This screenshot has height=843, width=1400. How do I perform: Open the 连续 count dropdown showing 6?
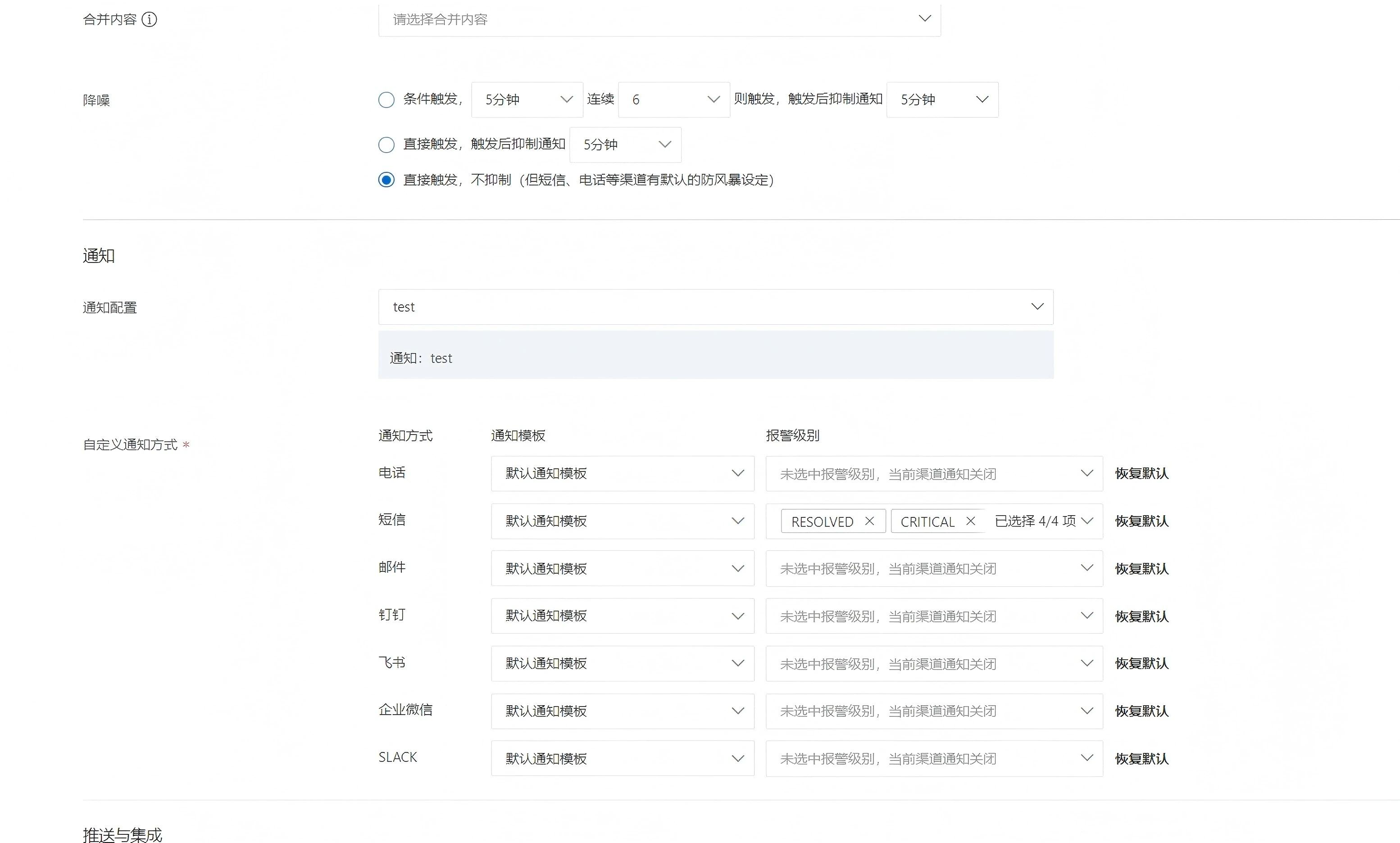point(674,100)
